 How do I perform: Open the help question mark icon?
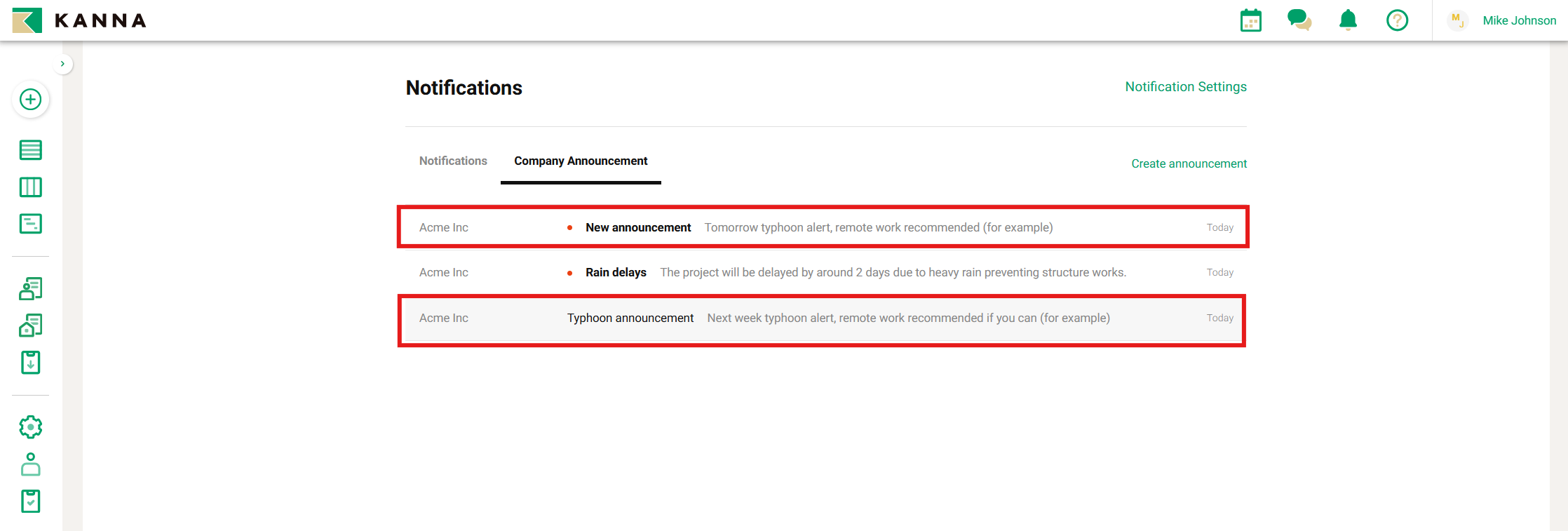(x=1397, y=20)
